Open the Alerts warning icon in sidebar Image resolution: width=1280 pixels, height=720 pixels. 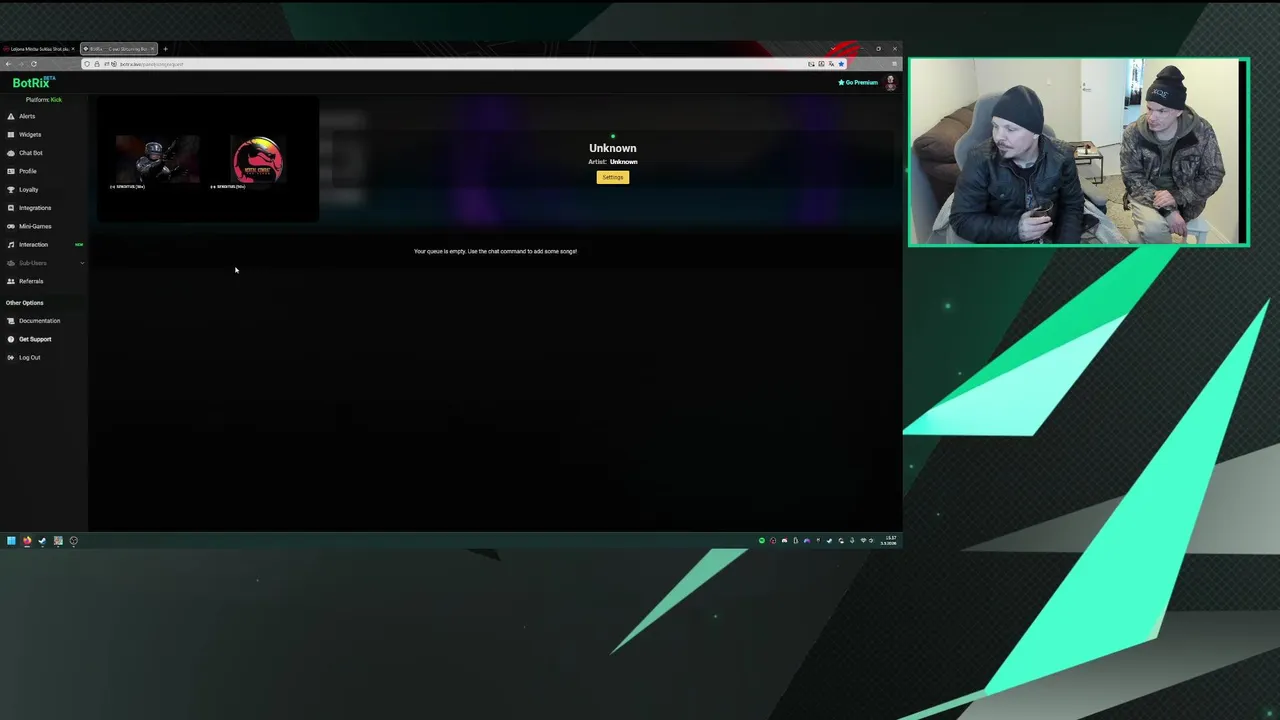pyautogui.click(x=11, y=116)
